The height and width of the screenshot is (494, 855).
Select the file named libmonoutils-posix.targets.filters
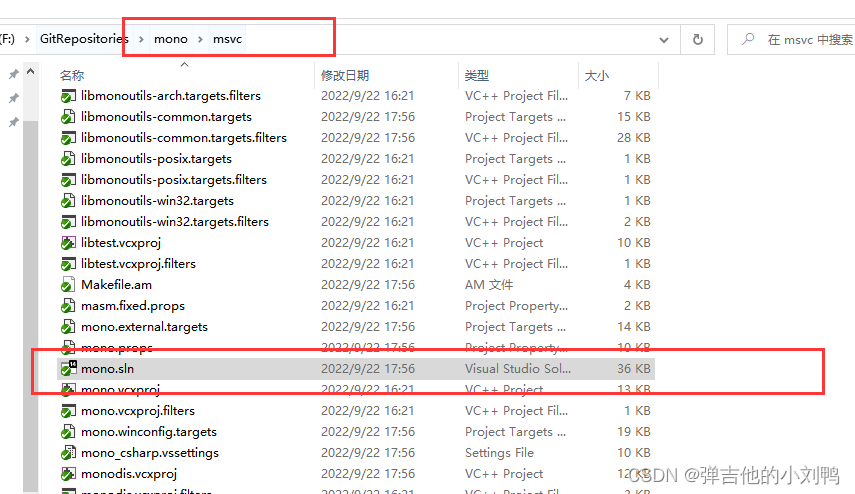(x=174, y=180)
